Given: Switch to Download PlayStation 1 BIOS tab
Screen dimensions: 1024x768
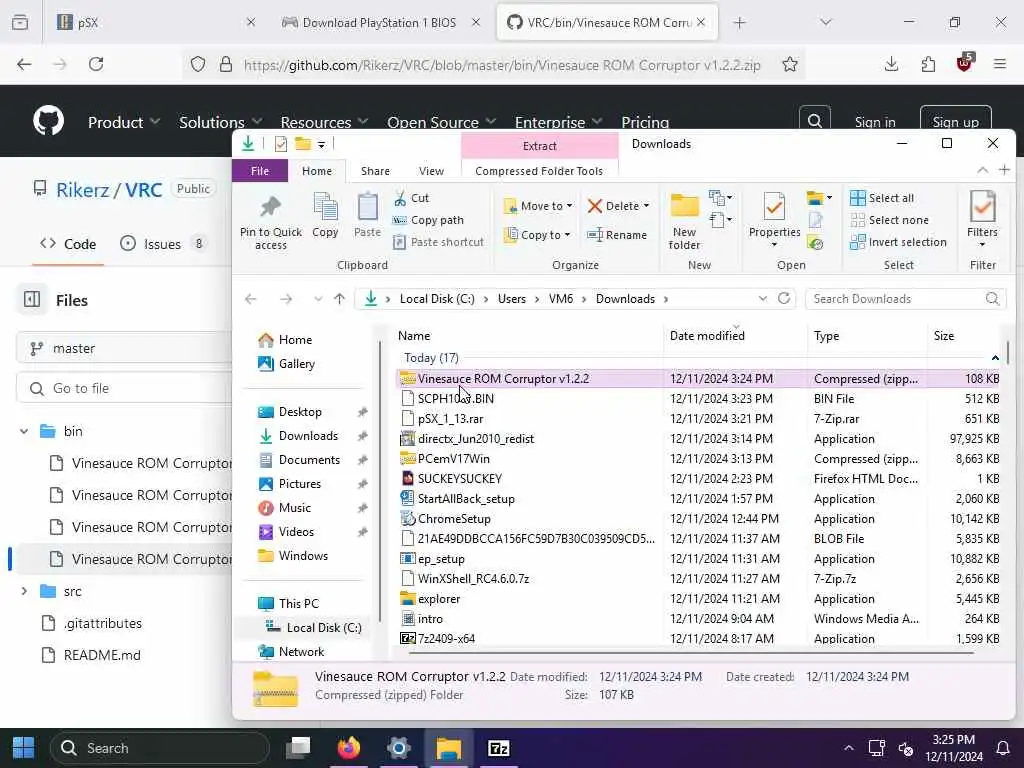Looking at the screenshot, I should tap(379, 22).
